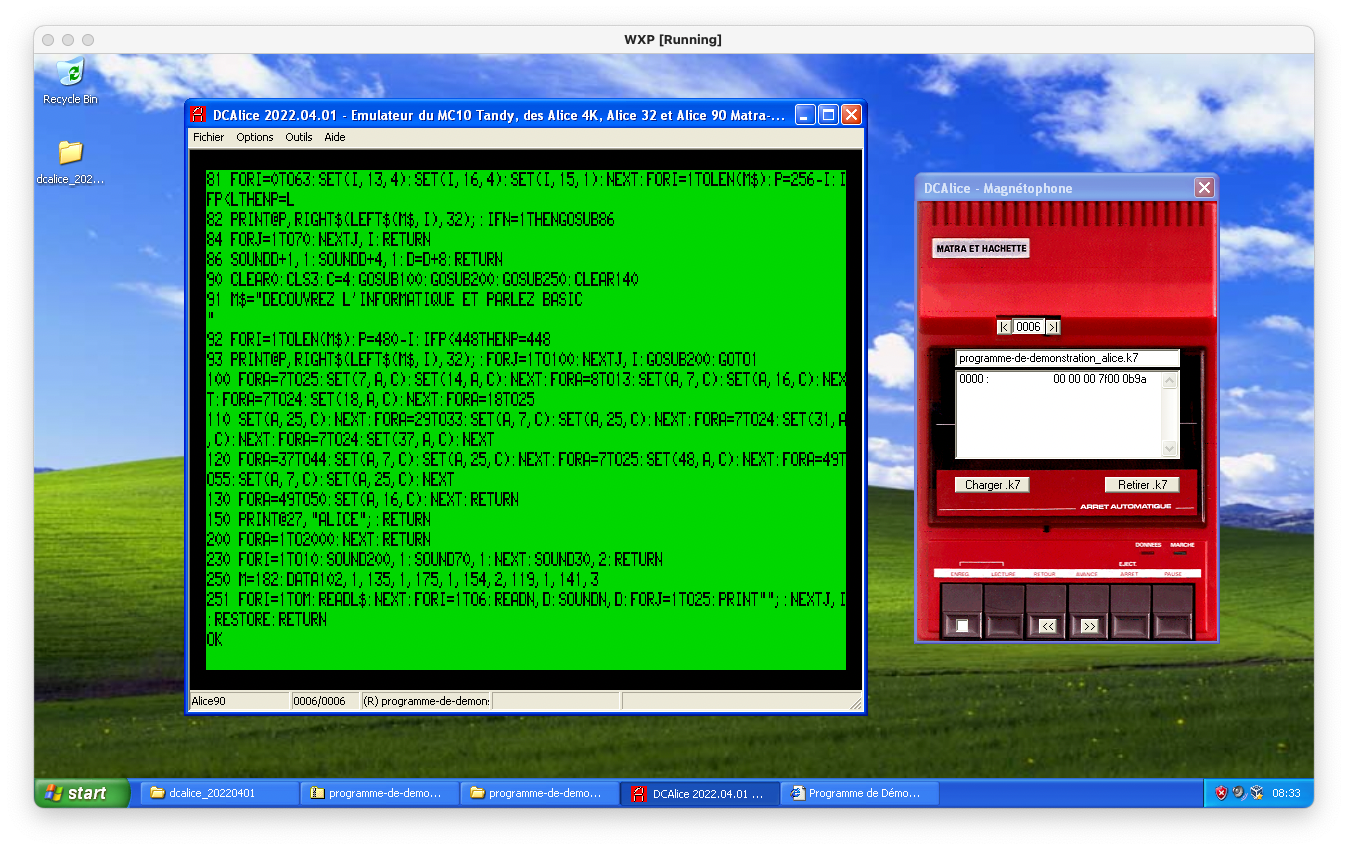
Task: Click BASIC line 250 M=182 DATA
Action: [x=402, y=580]
